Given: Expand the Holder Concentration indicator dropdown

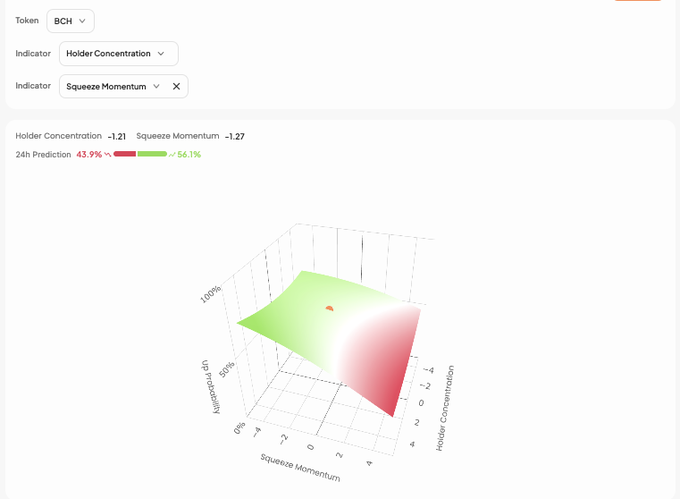Looking at the screenshot, I should (118, 54).
